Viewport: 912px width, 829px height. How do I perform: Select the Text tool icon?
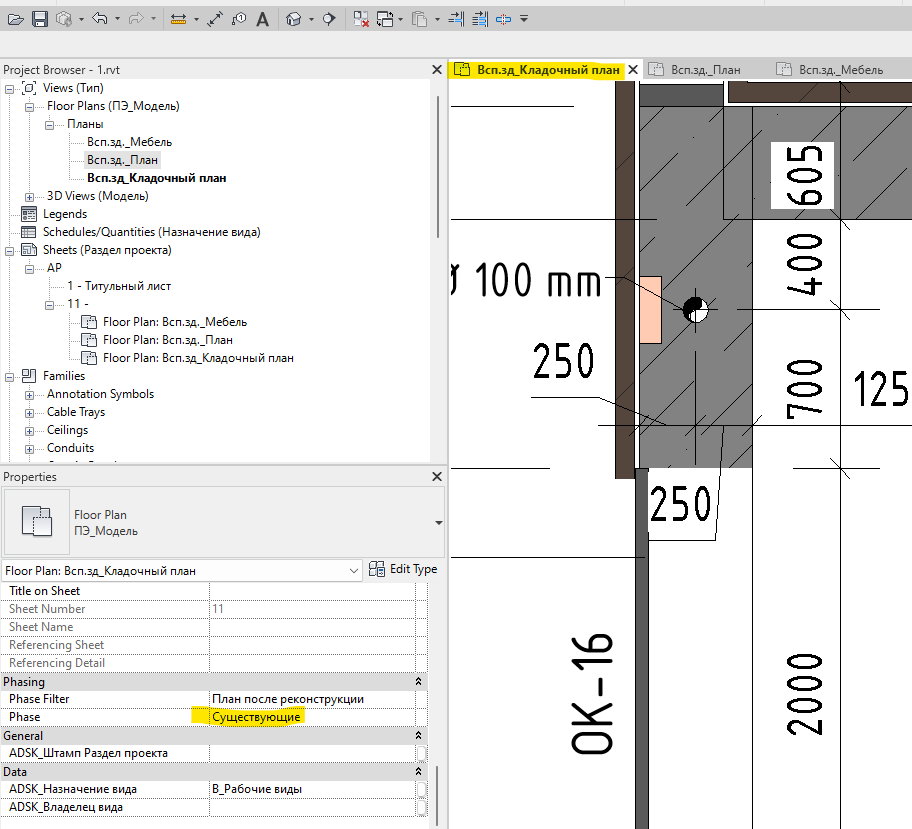coord(261,19)
